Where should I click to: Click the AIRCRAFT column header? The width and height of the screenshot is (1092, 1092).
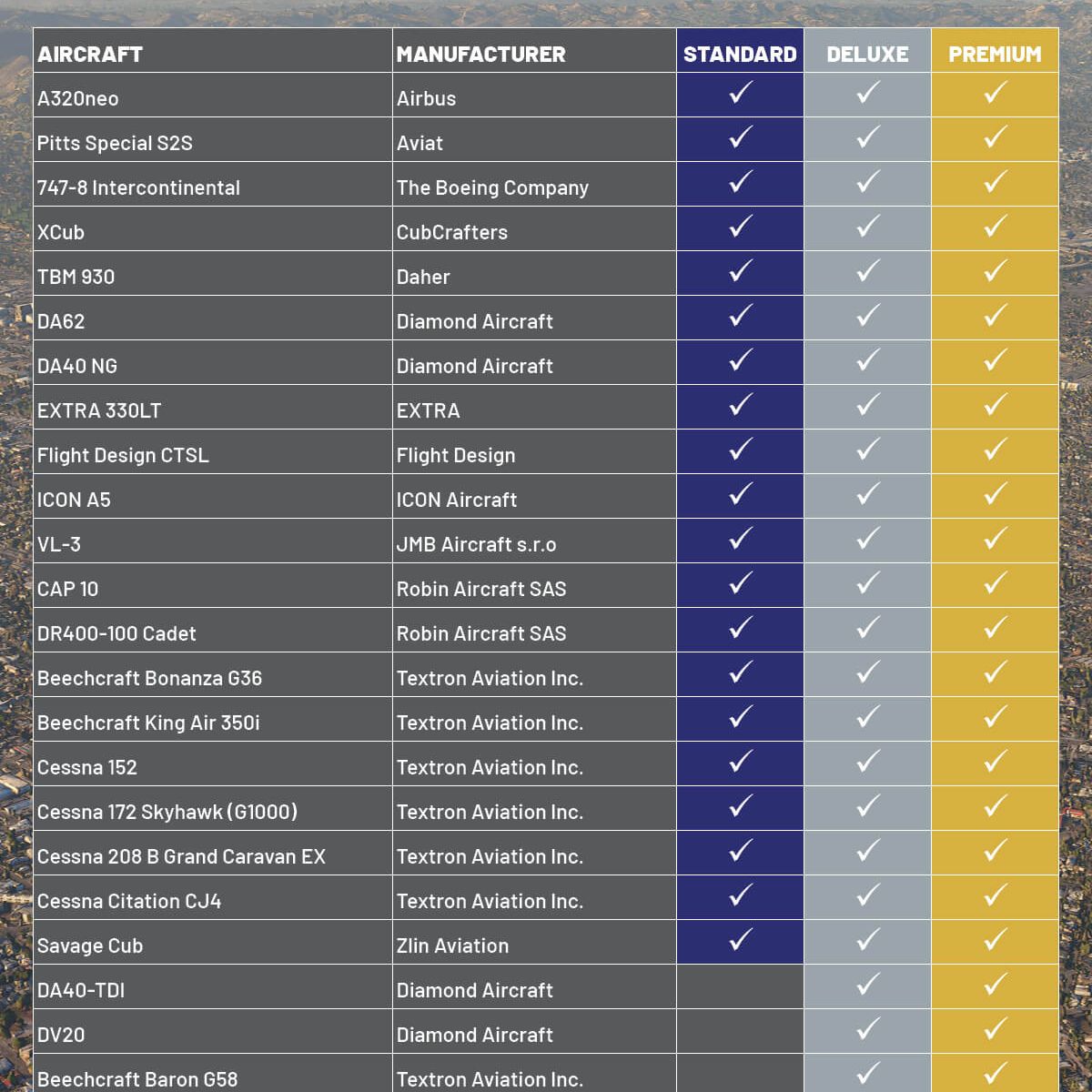coord(90,55)
